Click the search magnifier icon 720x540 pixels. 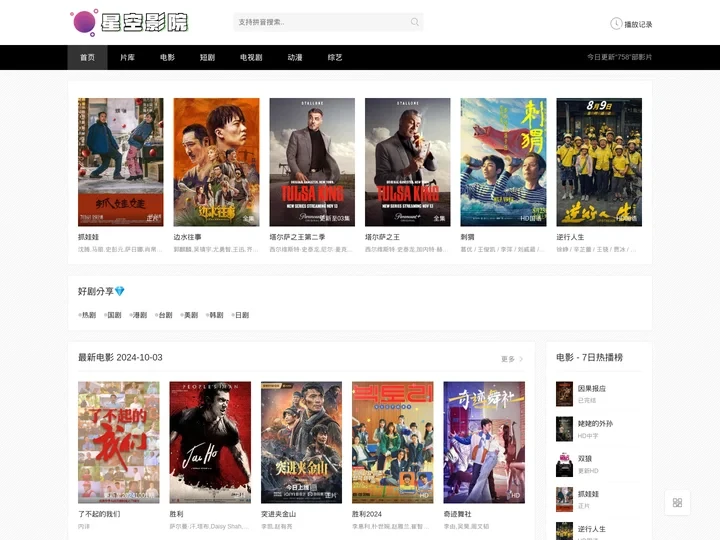pos(415,22)
